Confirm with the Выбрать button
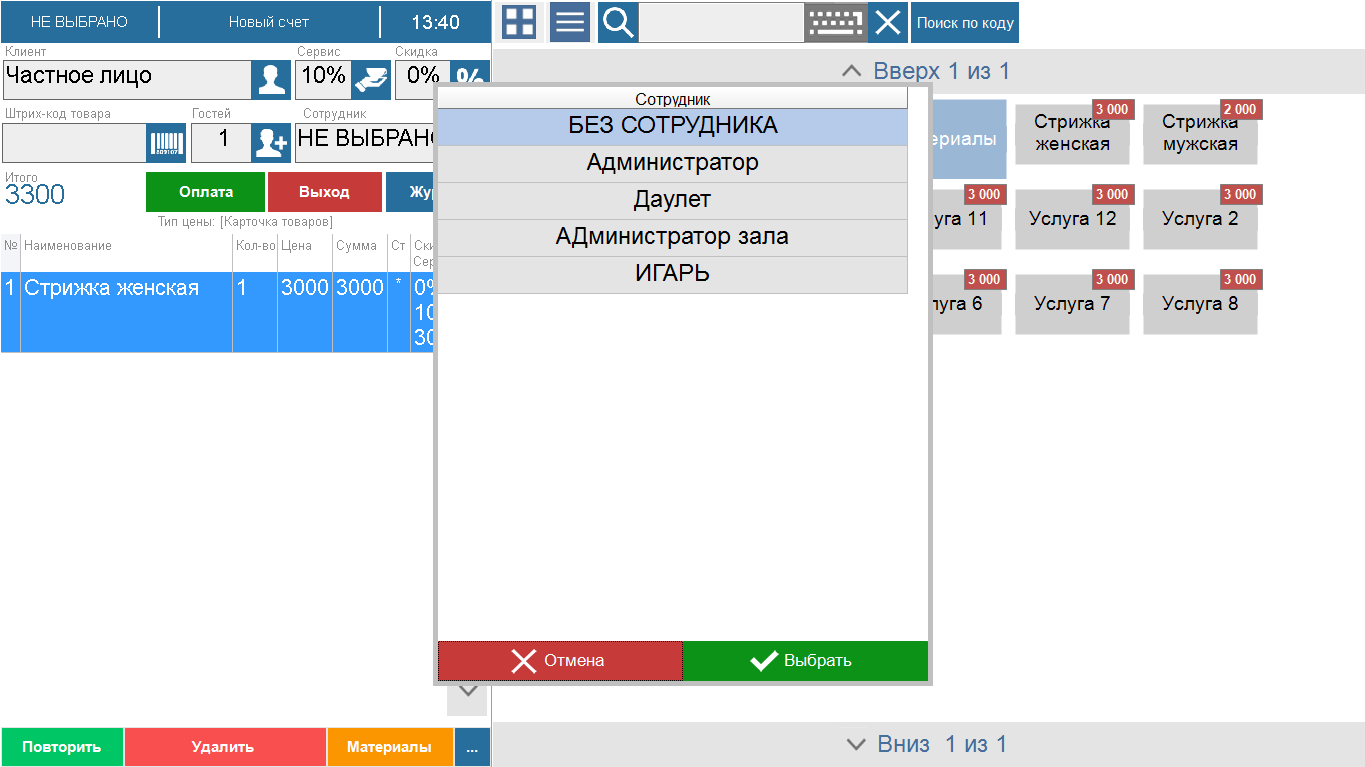The width and height of the screenshot is (1365, 767). point(805,660)
